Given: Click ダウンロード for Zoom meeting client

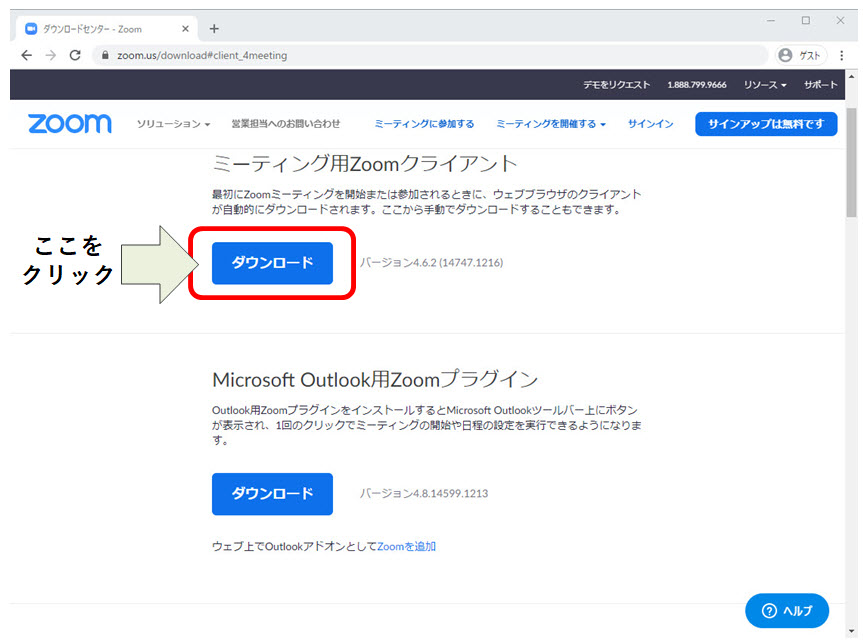Looking at the screenshot, I should click(x=272, y=263).
